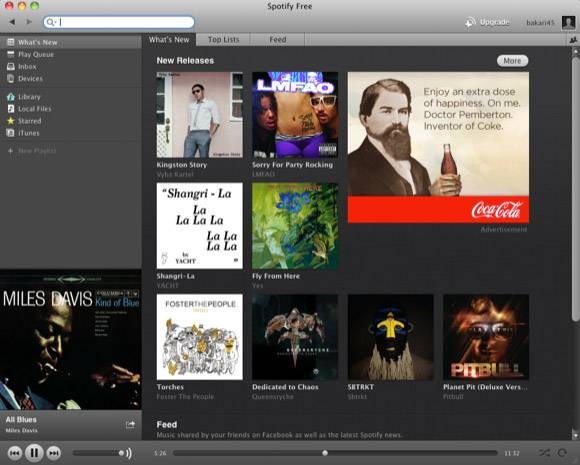This screenshot has height=465, width=580.
Task: Click the Inbox tray icon
Action: tap(11, 67)
